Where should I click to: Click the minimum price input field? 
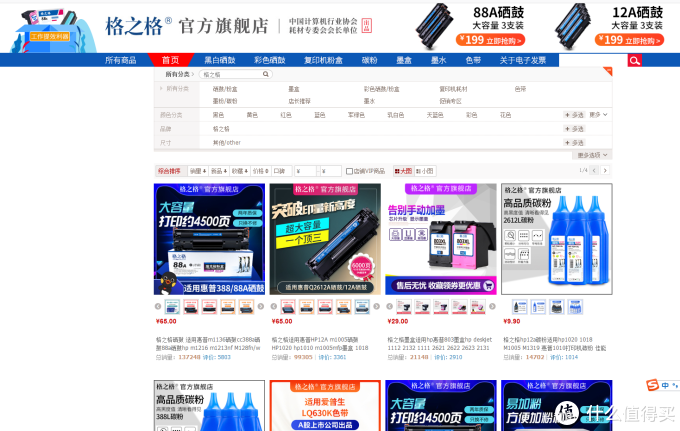point(305,171)
